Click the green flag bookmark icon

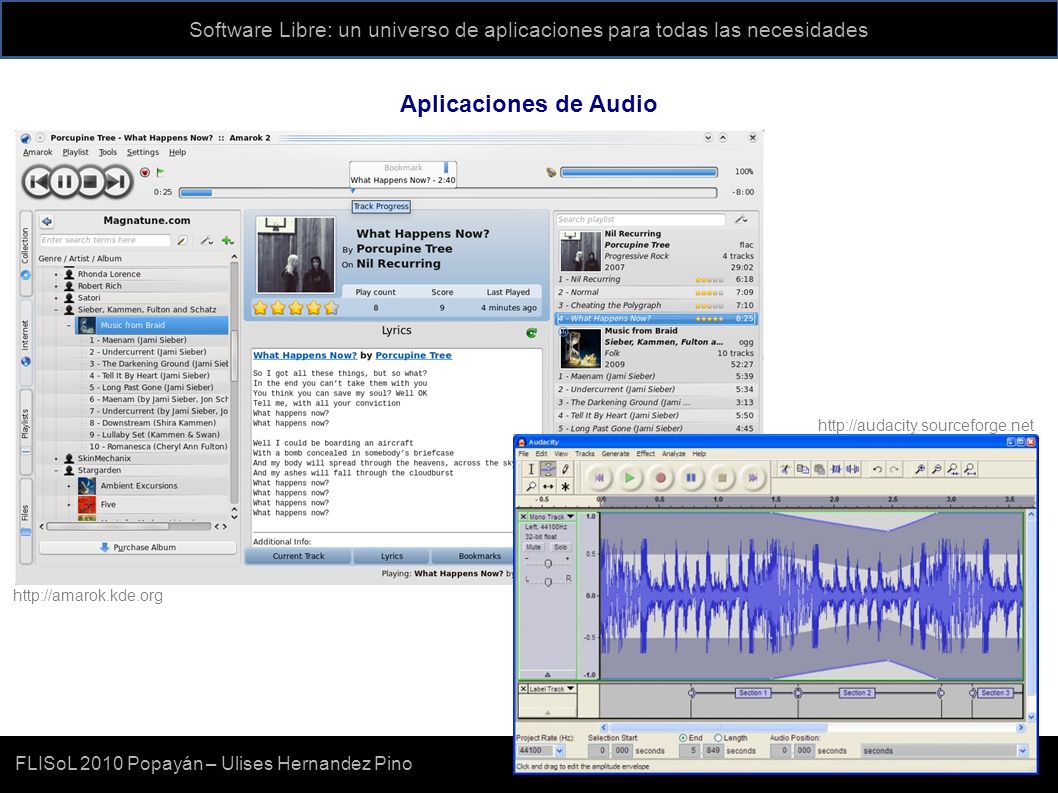[x=160, y=172]
